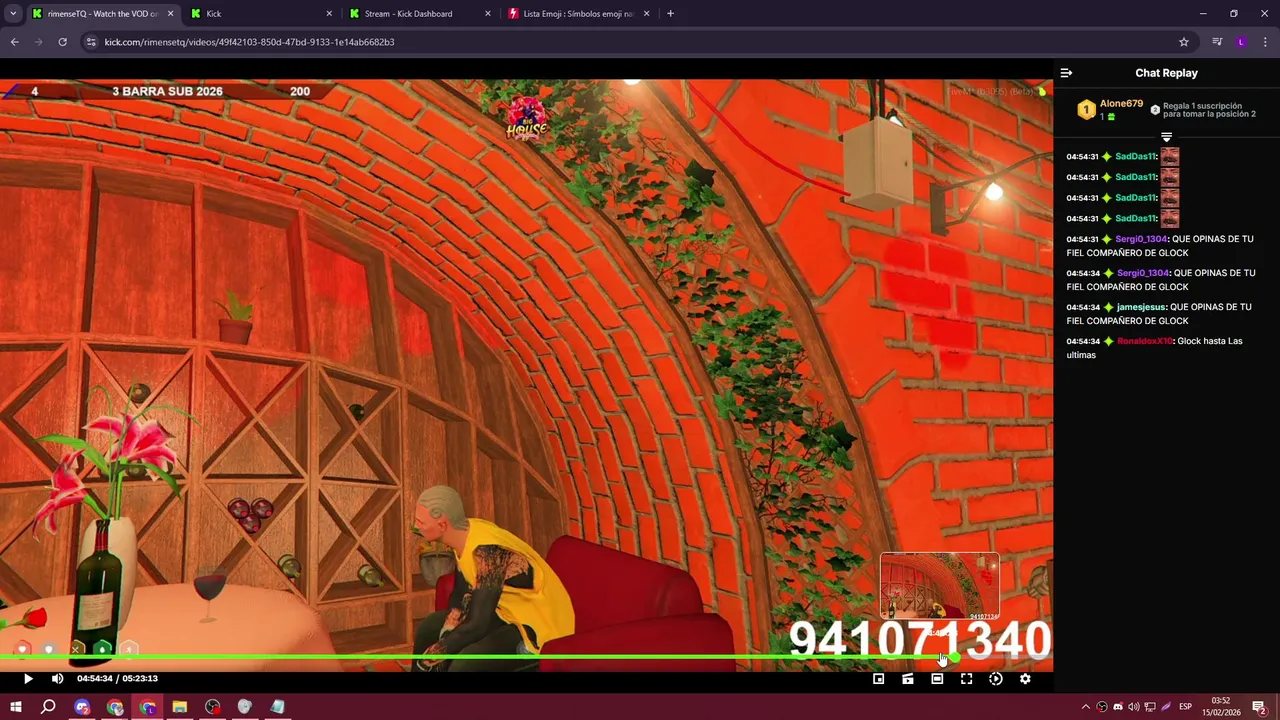Click emote in last SadDas11 message

point(1169,218)
